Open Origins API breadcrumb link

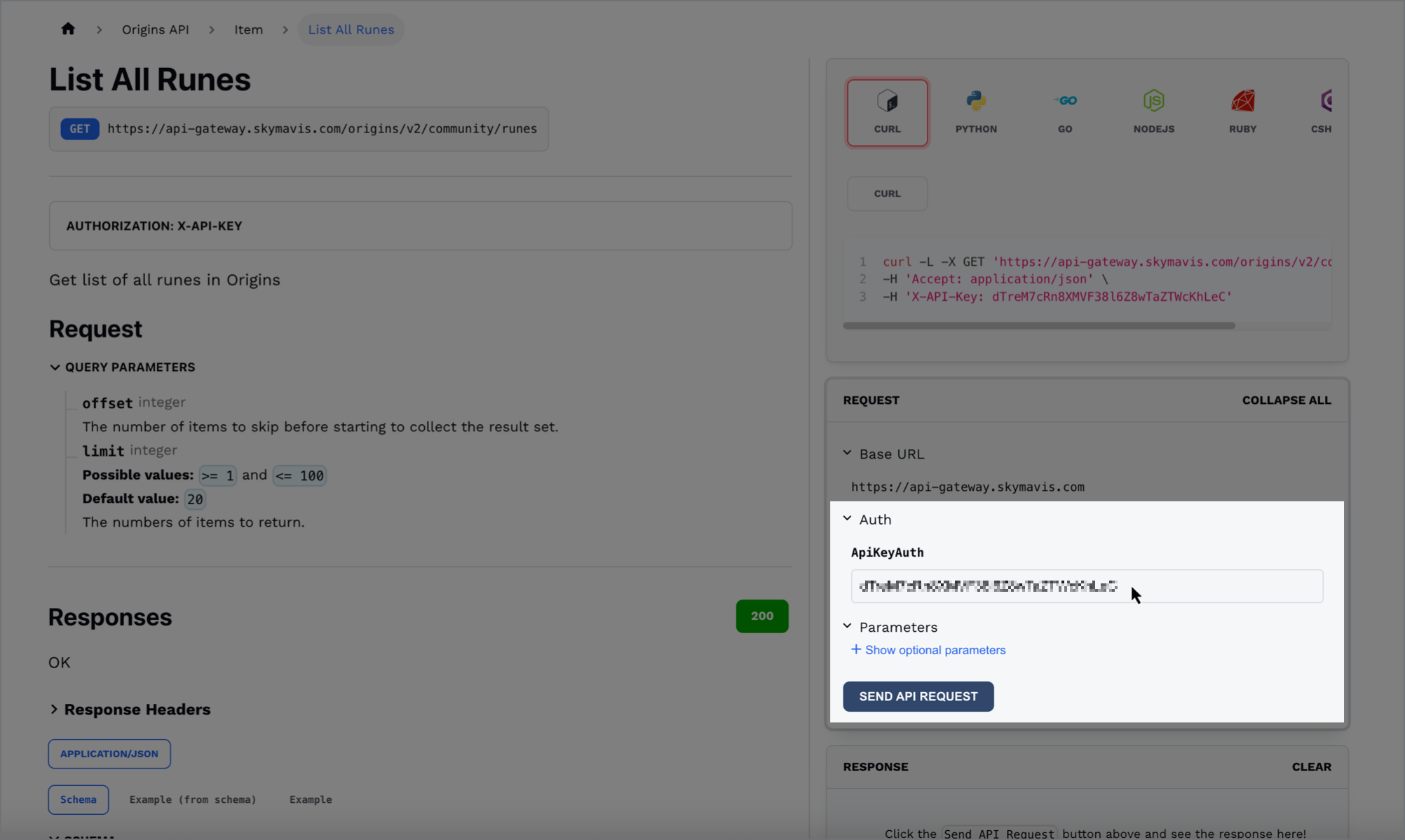[156, 29]
